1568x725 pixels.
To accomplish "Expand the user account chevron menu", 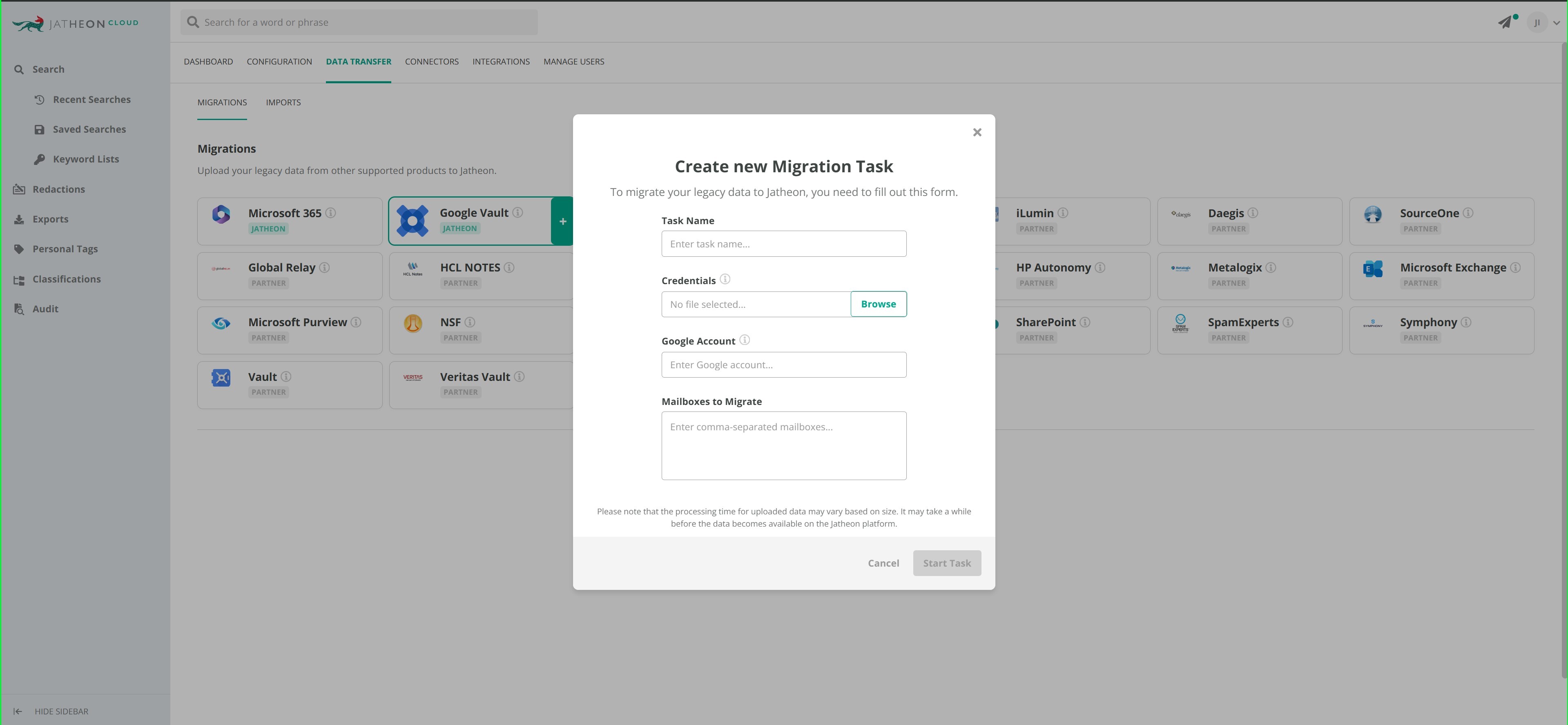I will [1557, 23].
